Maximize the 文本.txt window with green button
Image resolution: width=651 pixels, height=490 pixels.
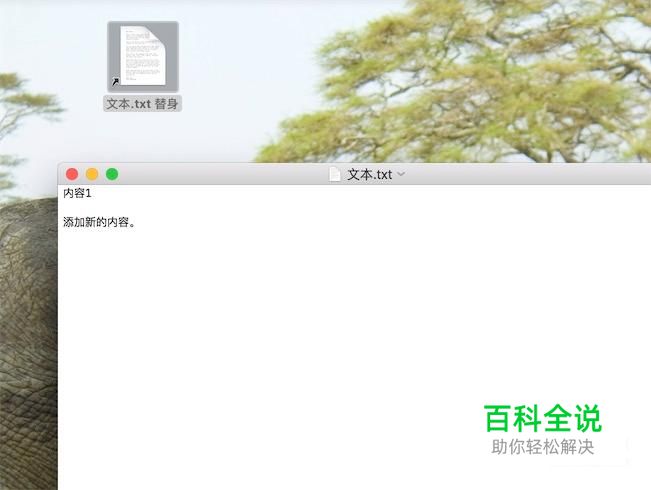pos(112,174)
